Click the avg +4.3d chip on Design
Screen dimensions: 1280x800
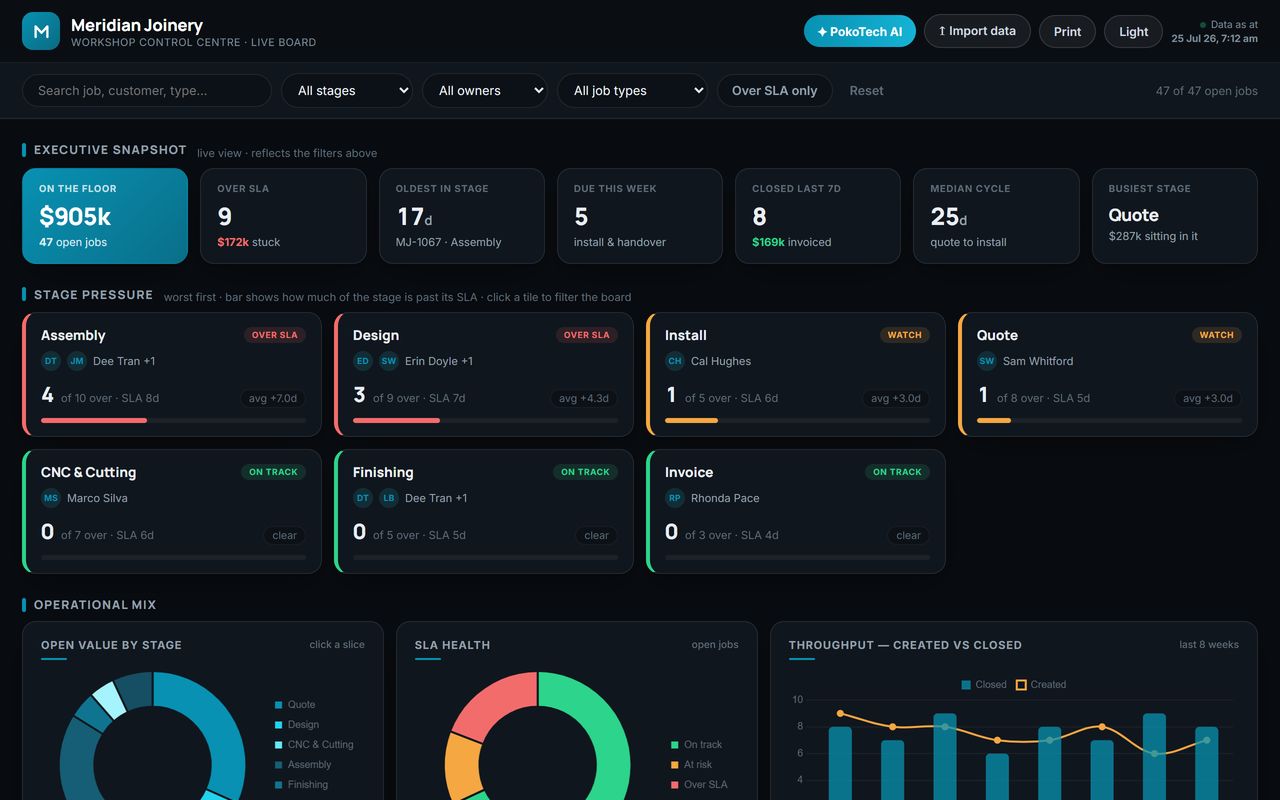(x=585, y=398)
